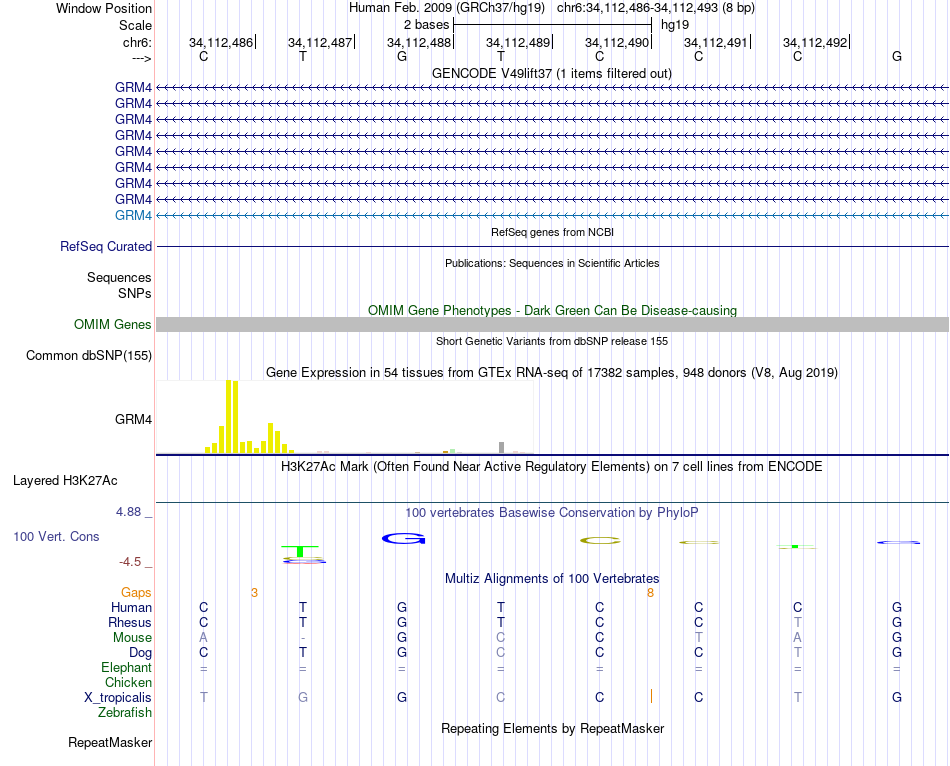The height and width of the screenshot is (766, 950).
Task: Click the gray bar in the GTEx expression chart
Action: (x=502, y=447)
